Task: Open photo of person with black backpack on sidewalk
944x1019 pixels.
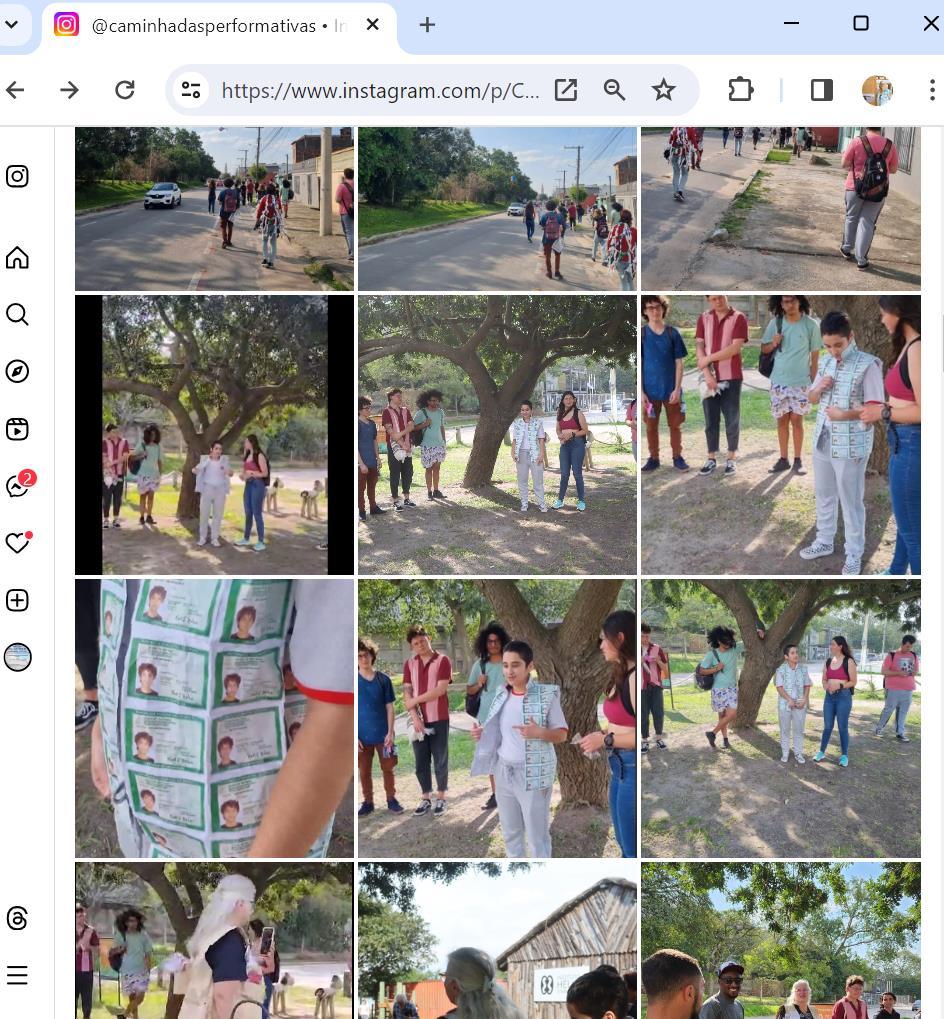Action: [781, 209]
